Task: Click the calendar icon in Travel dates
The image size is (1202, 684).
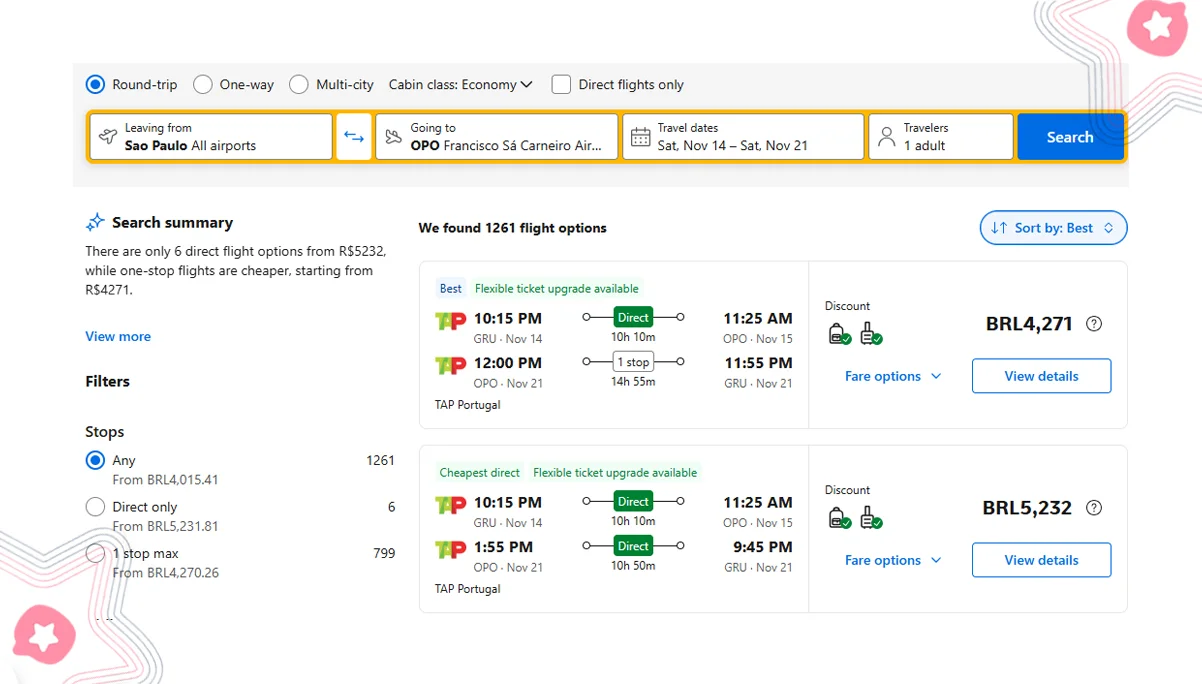Action: tap(640, 137)
